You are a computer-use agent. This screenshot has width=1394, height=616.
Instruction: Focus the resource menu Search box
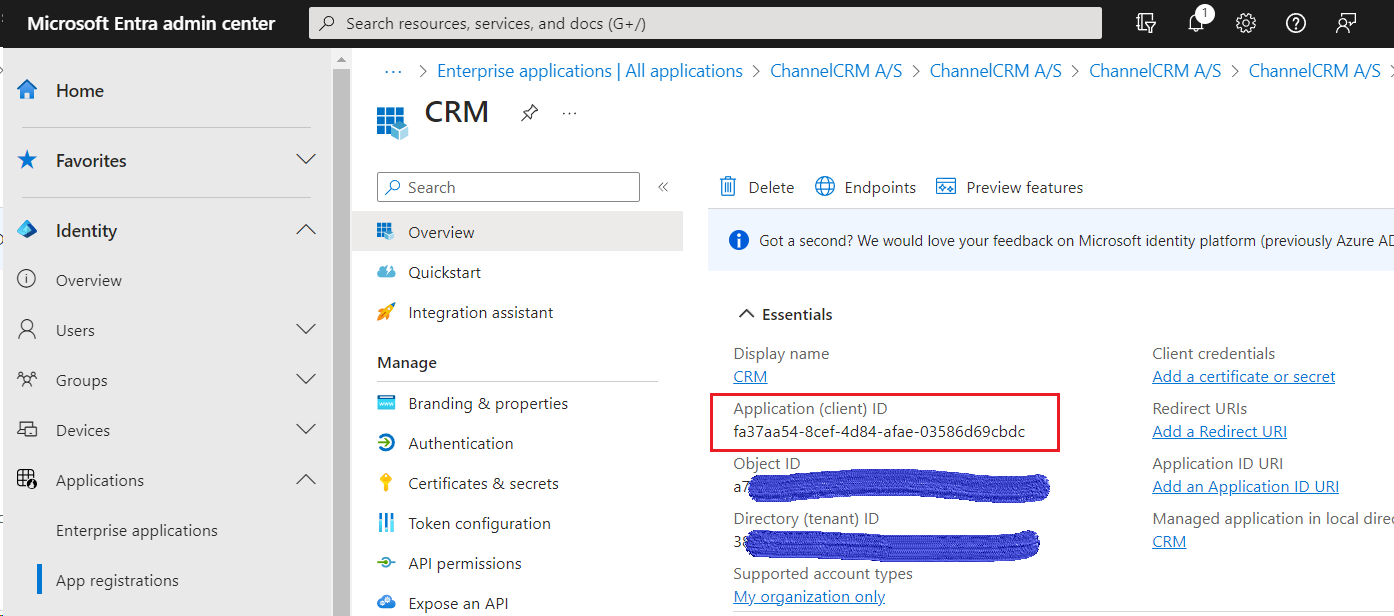point(508,187)
